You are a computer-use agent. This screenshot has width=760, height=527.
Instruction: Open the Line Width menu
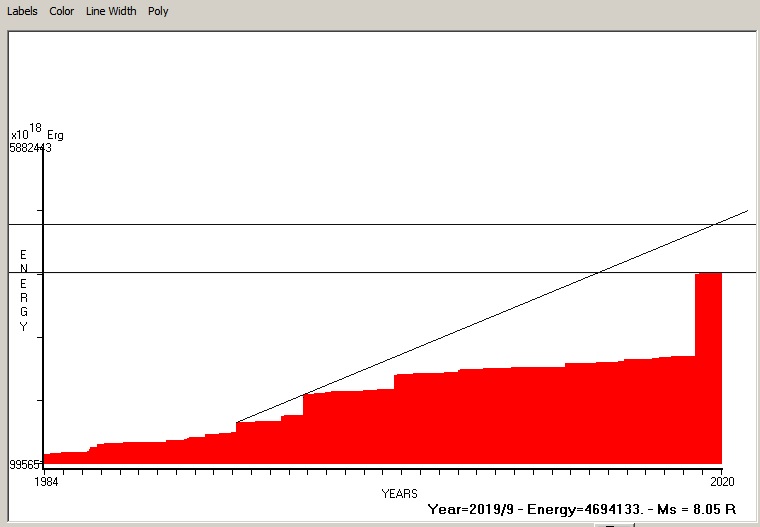(111, 11)
